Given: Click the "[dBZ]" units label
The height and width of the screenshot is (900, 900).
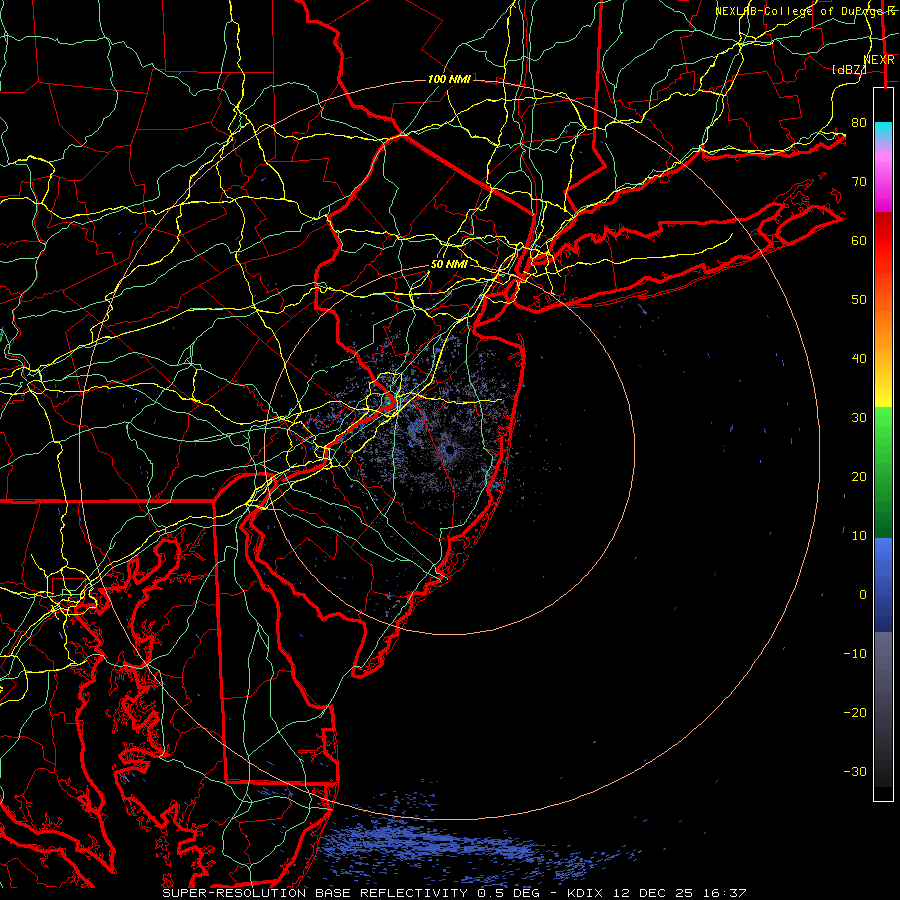Looking at the screenshot, I should 849,69.
